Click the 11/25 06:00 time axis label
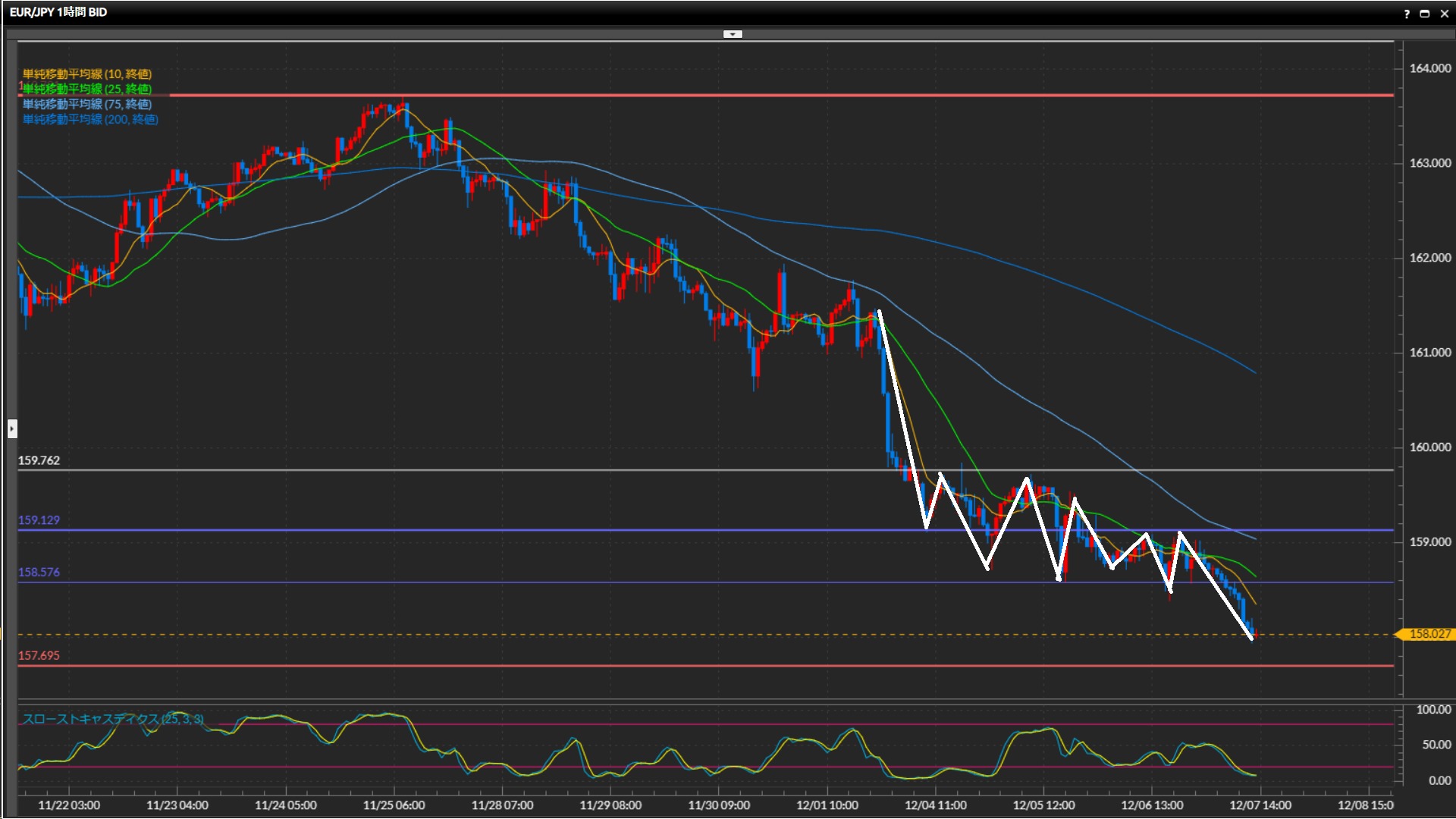 (394, 805)
